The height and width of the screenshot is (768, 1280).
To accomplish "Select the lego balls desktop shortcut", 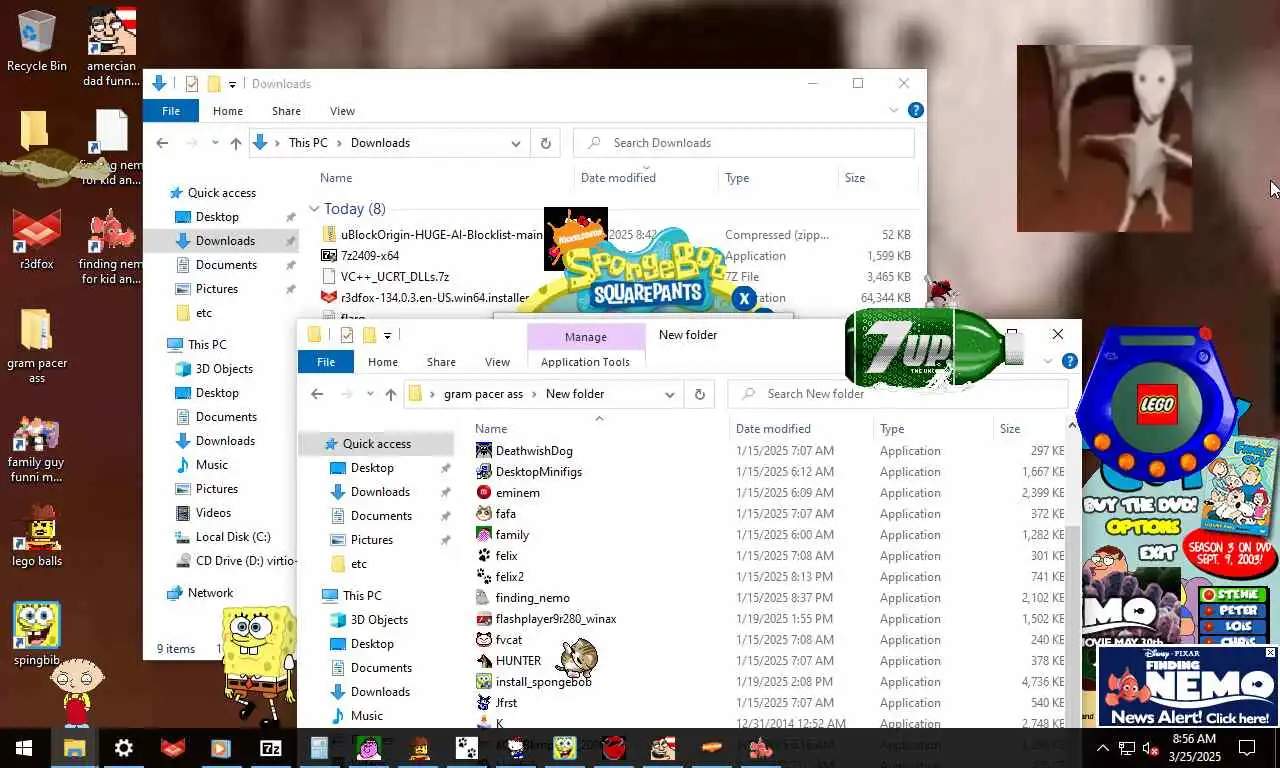I will click(37, 536).
